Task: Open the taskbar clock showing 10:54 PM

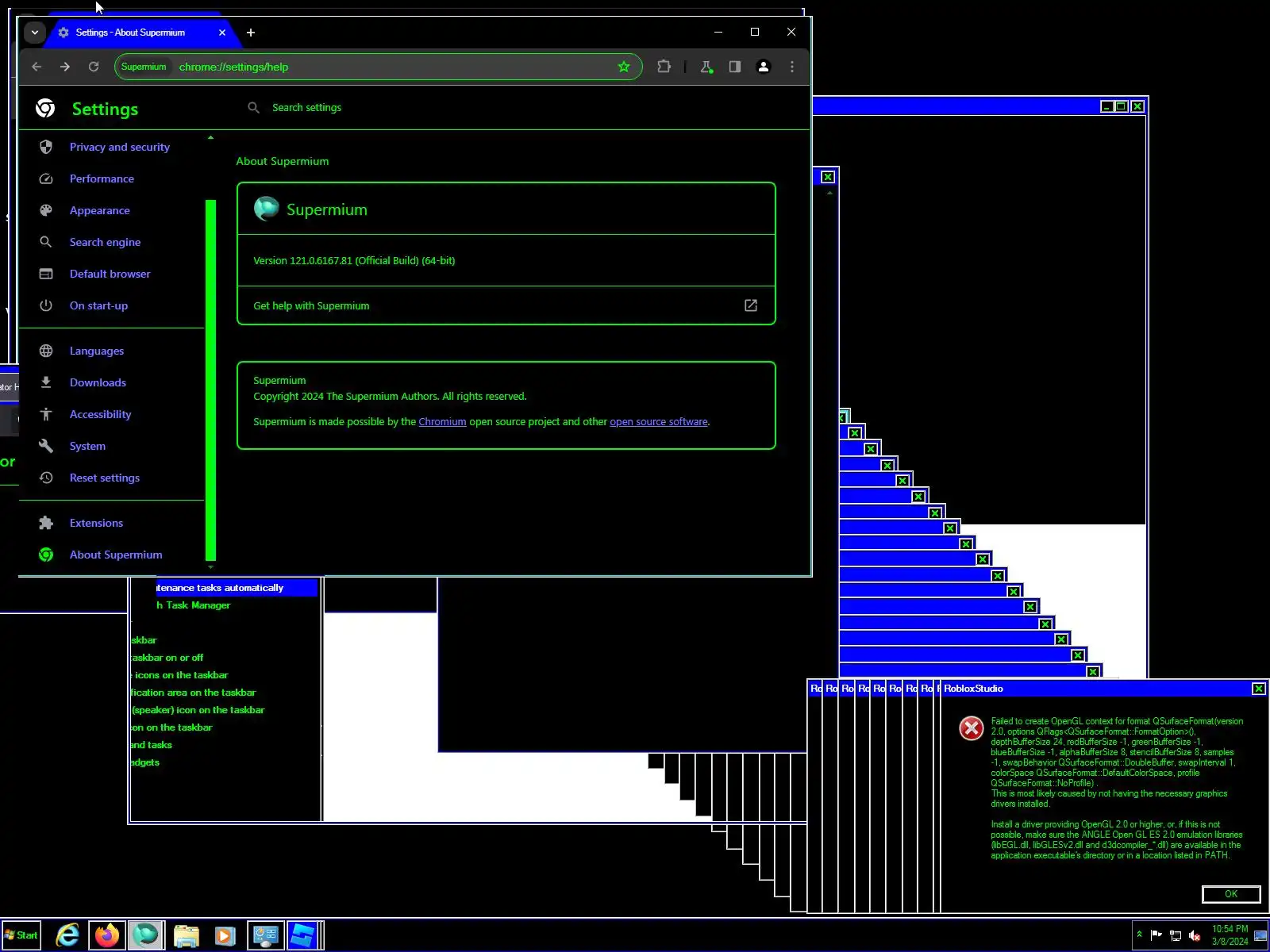Action: pos(1230,935)
